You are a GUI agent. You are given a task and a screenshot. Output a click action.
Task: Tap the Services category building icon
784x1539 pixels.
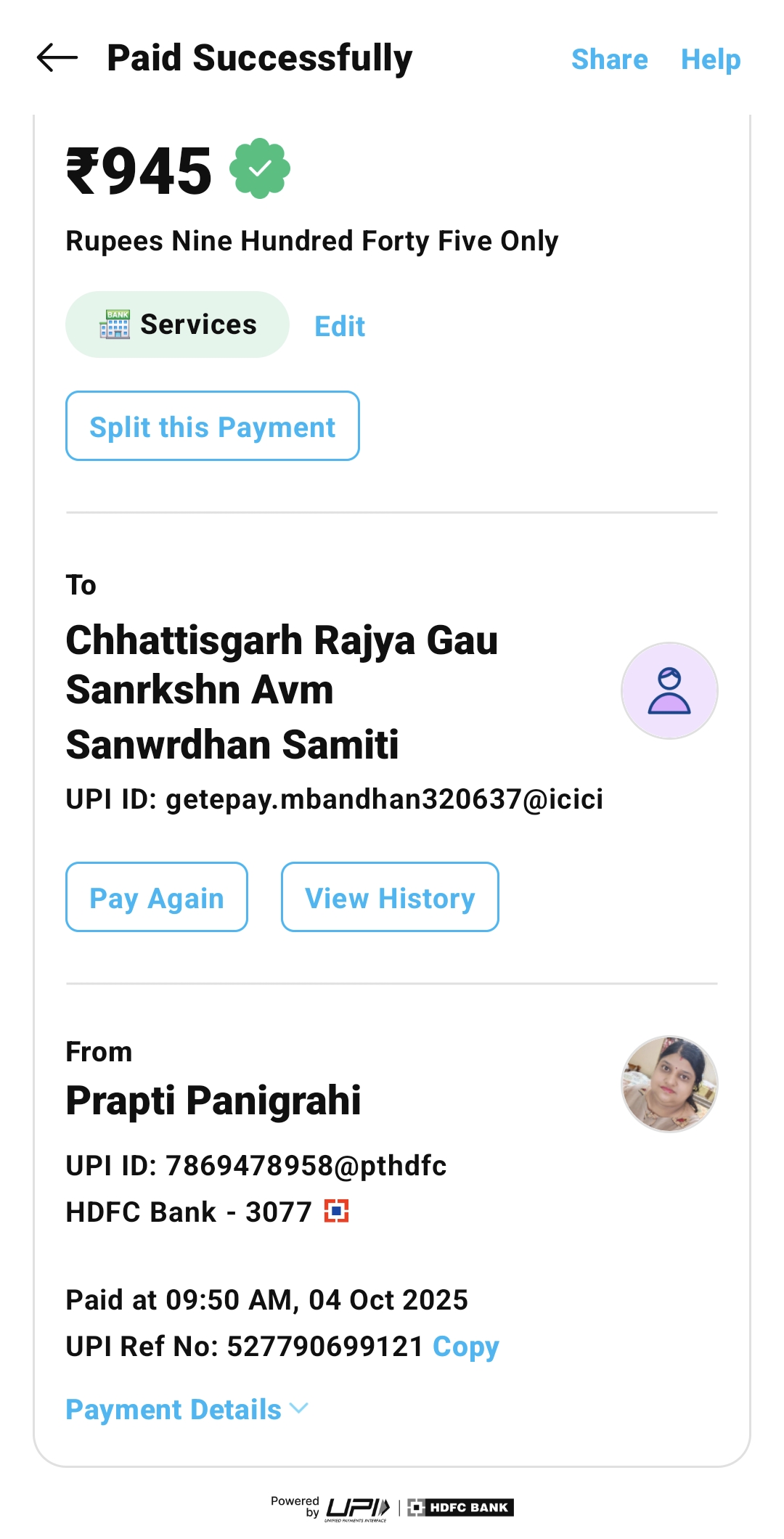(115, 324)
